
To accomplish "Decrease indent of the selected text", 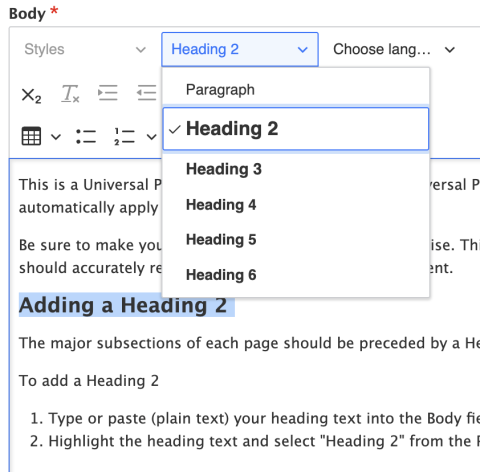I will coord(147,93).
